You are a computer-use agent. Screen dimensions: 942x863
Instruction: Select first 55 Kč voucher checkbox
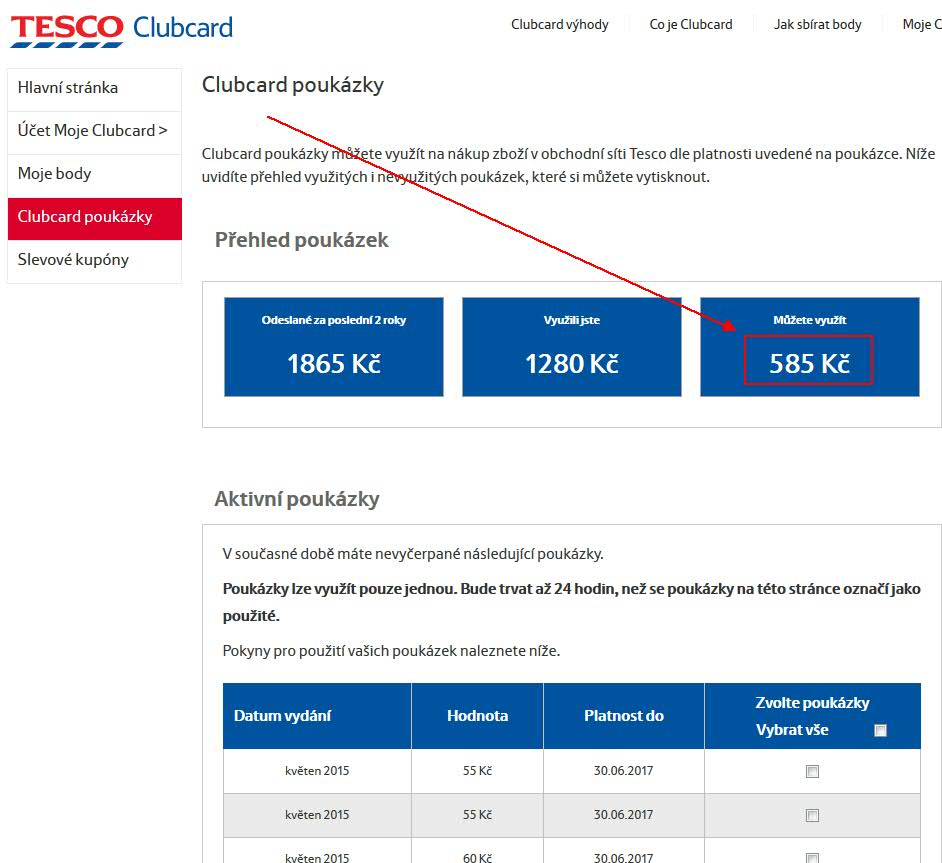click(x=812, y=771)
